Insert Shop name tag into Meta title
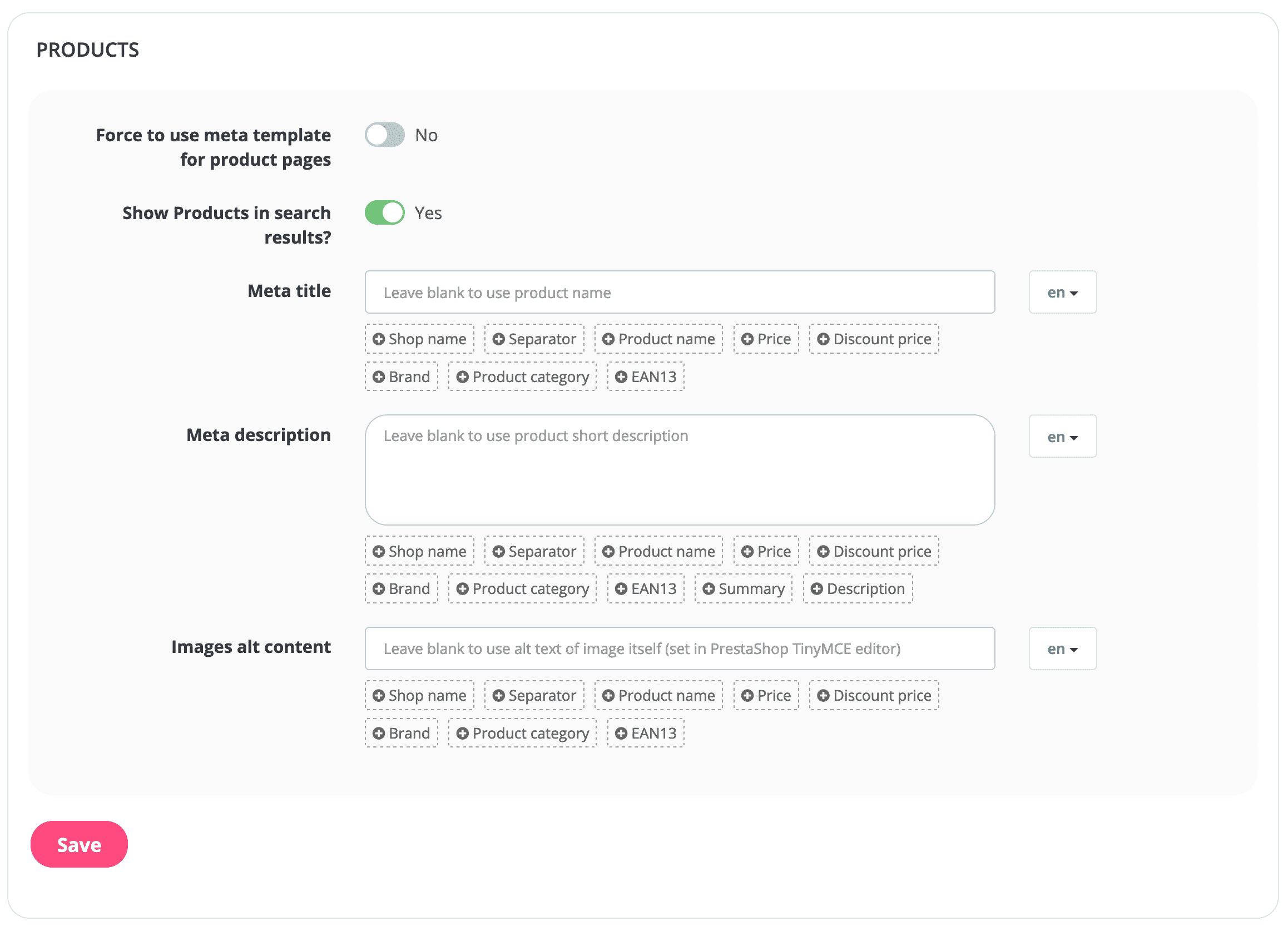Image resolution: width=1288 pixels, height=931 pixels. point(419,339)
